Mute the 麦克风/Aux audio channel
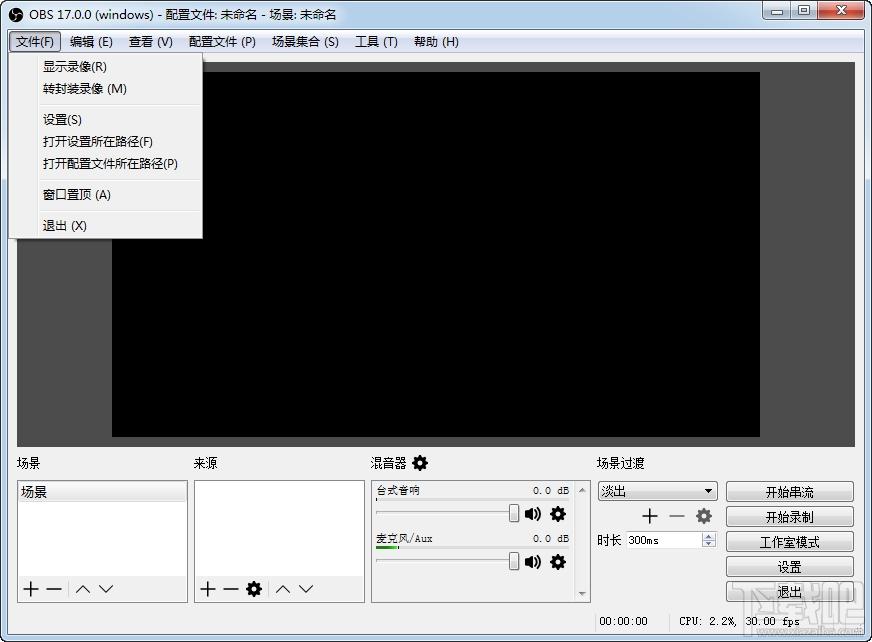 point(532,562)
